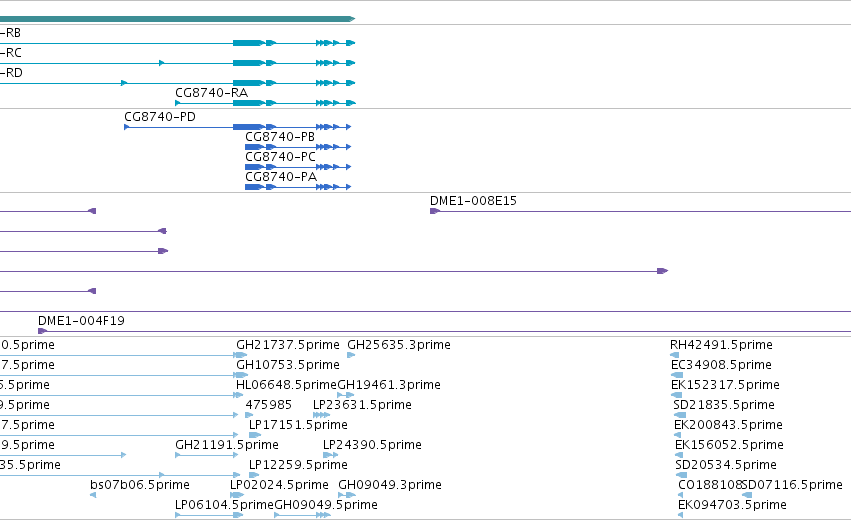Select EST GH10753.5prime
The image size is (851, 520).
(x=288, y=365)
